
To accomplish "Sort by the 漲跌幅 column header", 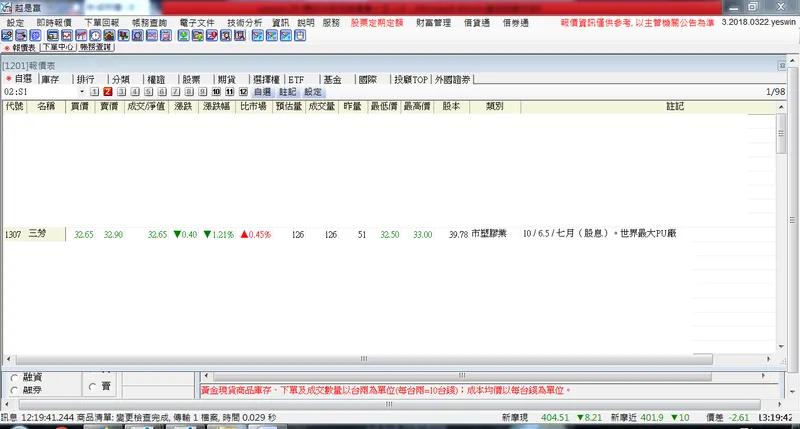I will [x=216, y=107].
